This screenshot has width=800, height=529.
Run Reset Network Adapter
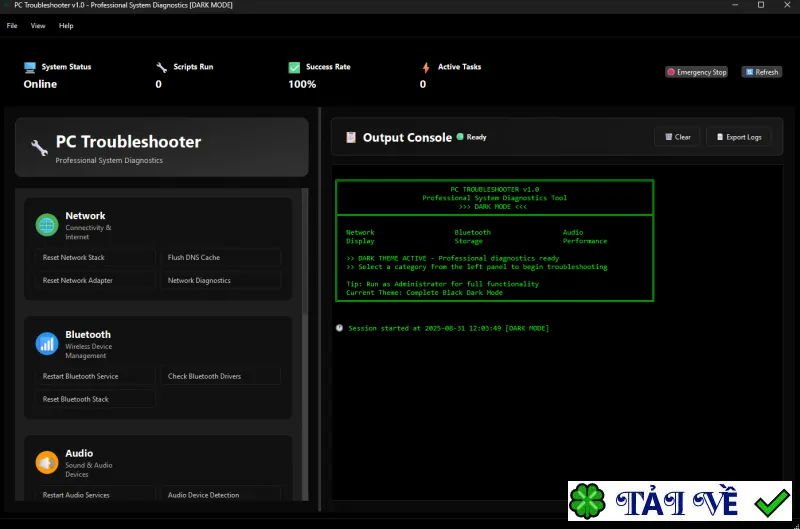click(95, 280)
